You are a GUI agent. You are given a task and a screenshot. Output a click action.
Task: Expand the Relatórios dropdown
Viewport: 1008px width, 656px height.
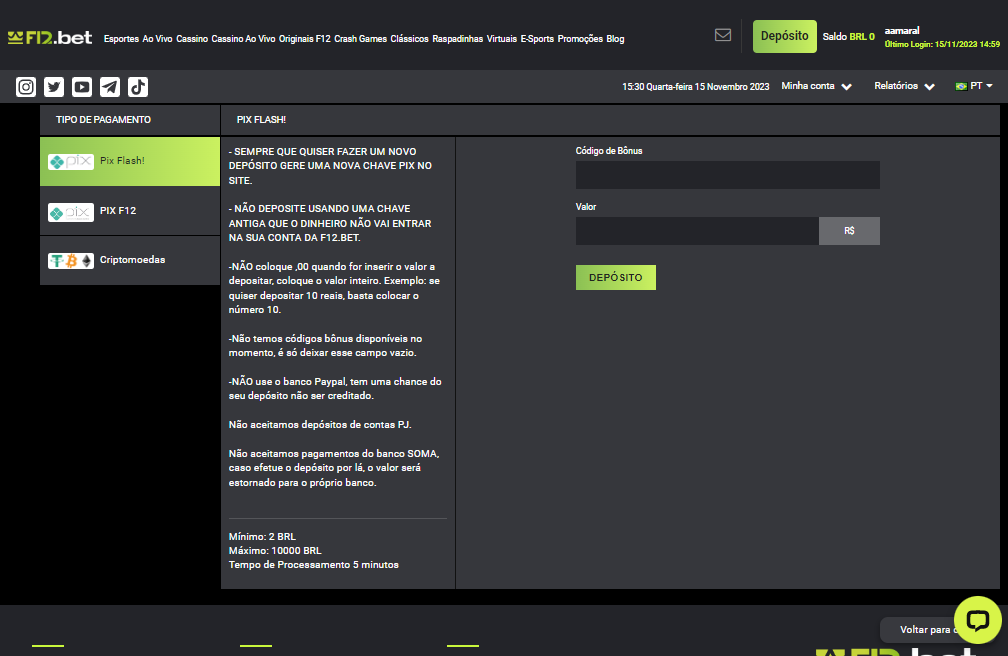[x=904, y=86]
